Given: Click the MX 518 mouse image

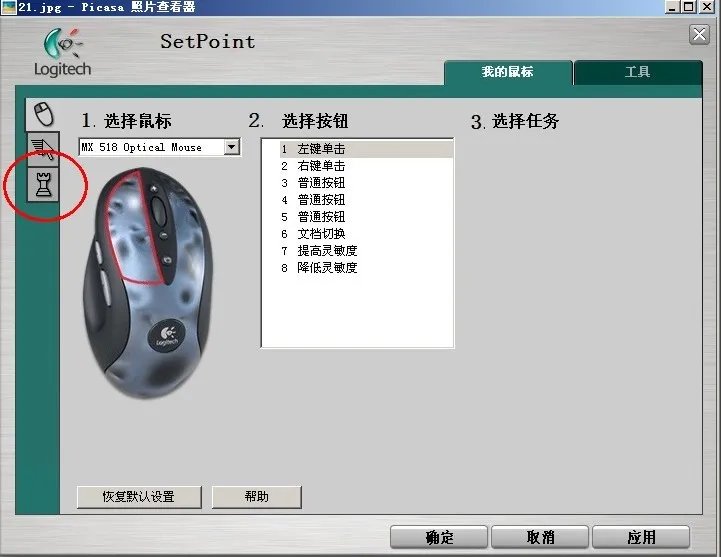Looking at the screenshot, I should pyautogui.click(x=148, y=283).
